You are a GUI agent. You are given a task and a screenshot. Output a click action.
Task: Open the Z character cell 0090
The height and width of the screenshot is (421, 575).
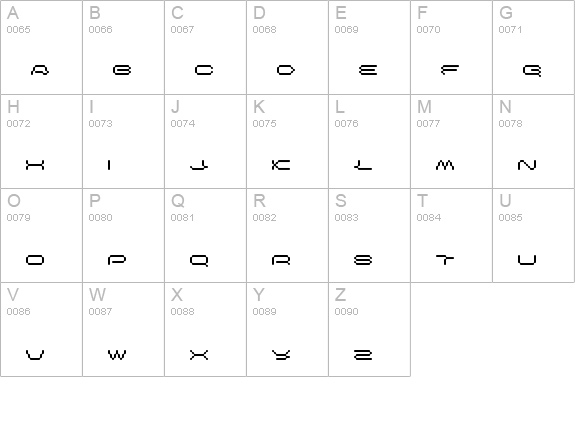tap(369, 329)
